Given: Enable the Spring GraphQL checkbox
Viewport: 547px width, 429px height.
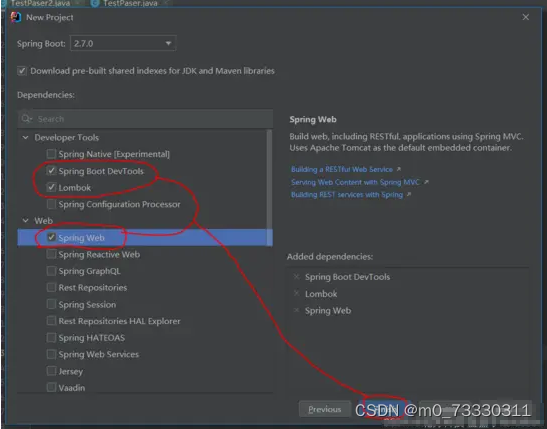Looking at the screenshot, I should coord(51,271).
